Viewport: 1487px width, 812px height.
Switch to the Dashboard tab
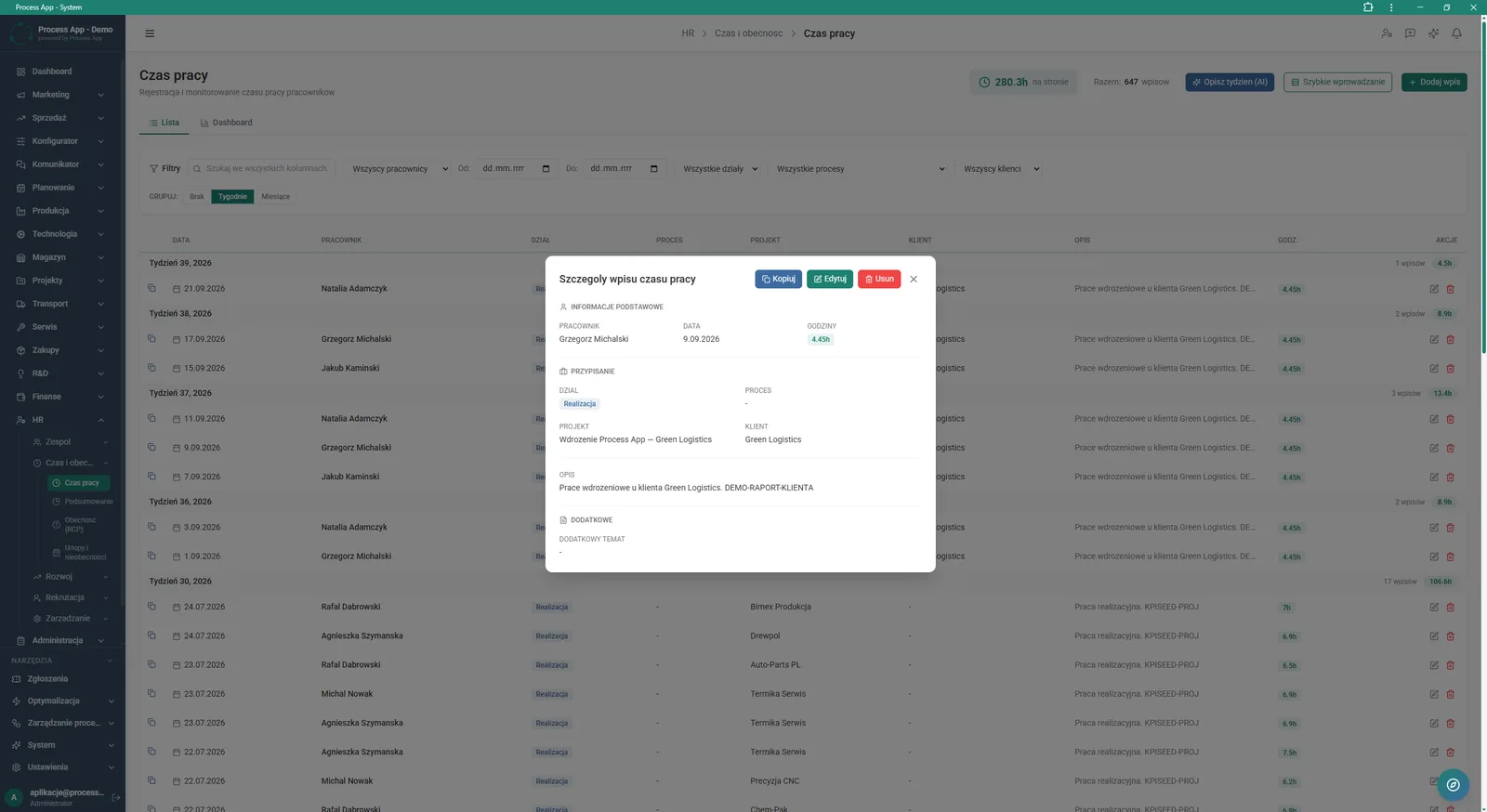click(226, 123)
